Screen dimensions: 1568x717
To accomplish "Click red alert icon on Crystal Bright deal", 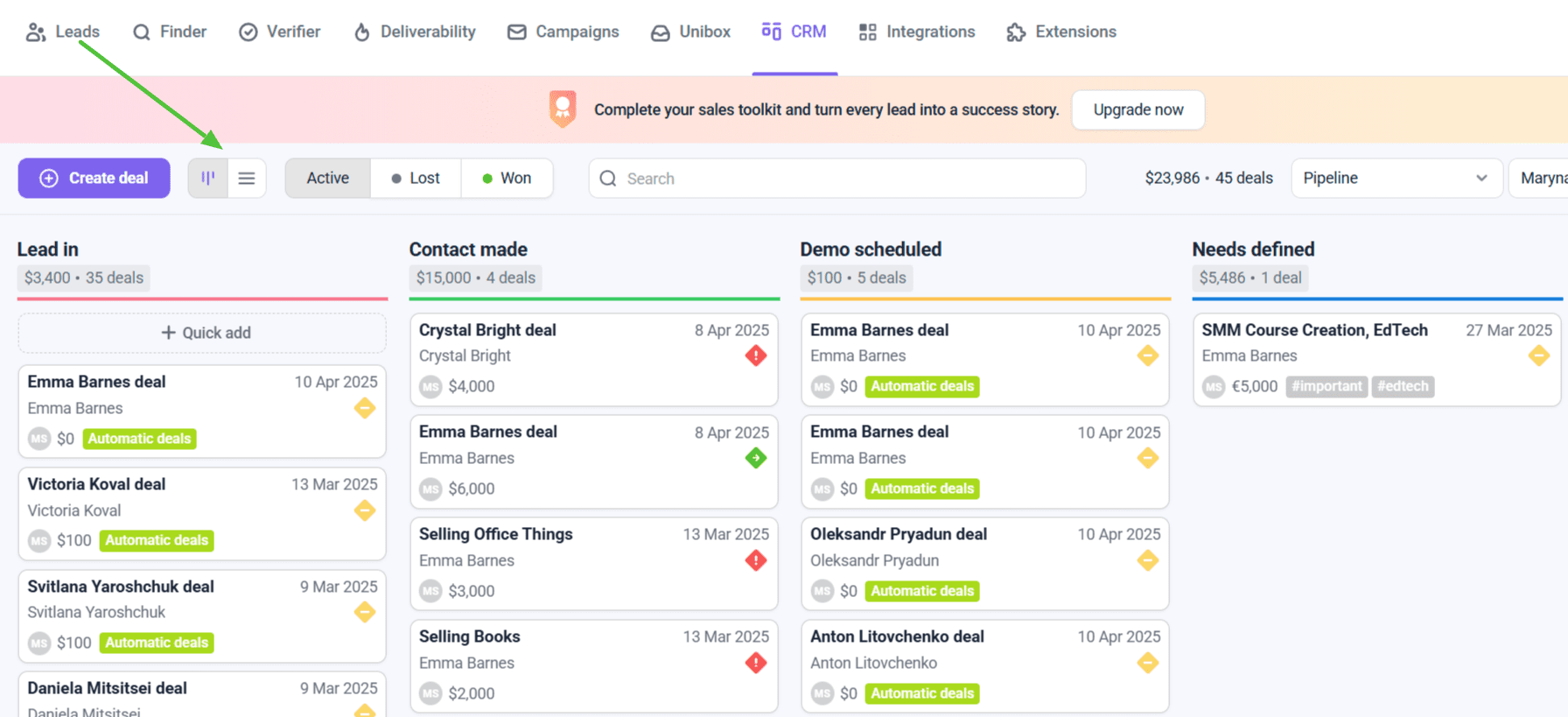I will 756,356.
